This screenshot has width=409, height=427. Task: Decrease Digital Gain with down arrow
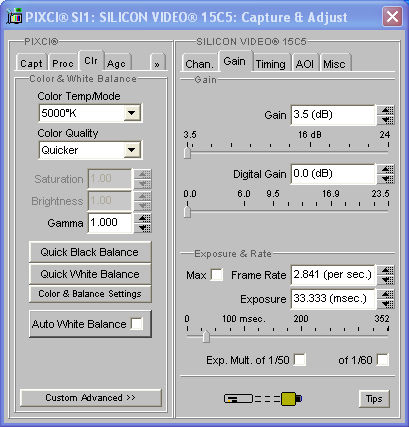386,179
